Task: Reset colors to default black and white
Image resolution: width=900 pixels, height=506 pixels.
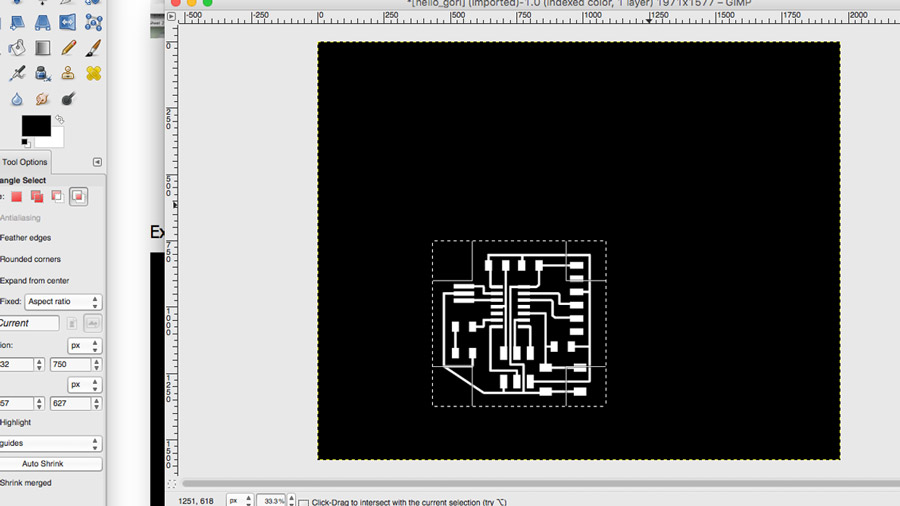Action: (26, 142)
